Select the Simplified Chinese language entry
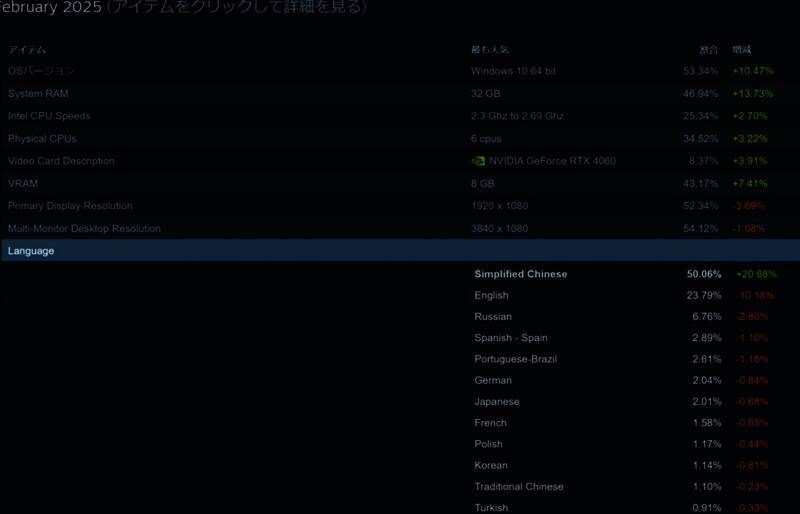 (520, 274)
